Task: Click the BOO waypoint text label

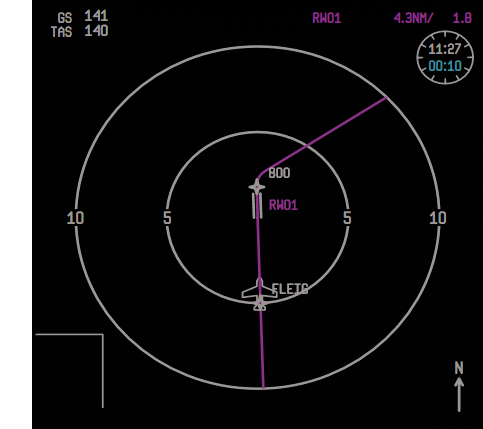Action: [x=279, y=173]
